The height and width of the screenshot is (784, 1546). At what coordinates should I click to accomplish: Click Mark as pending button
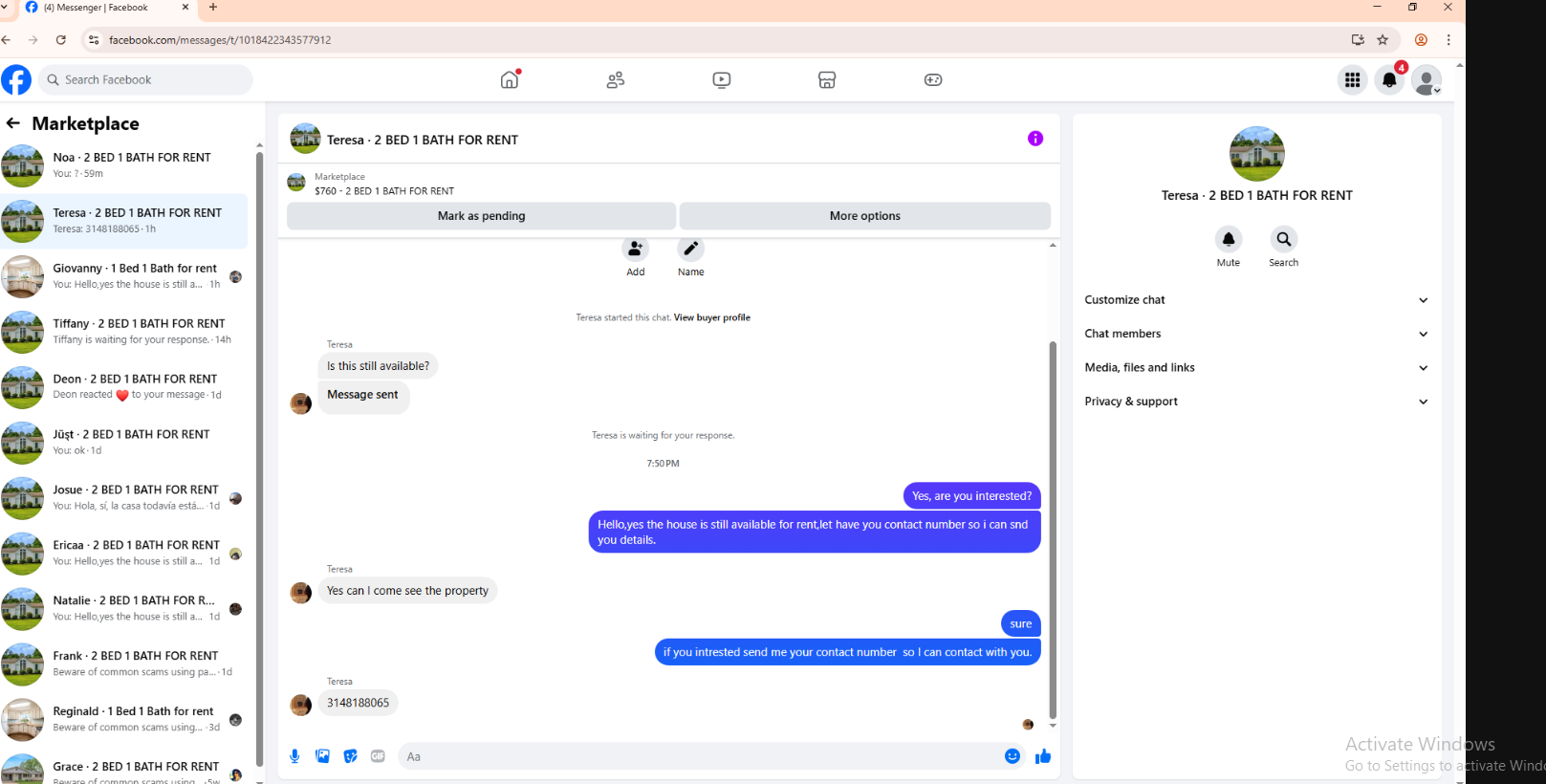[482, 216]
